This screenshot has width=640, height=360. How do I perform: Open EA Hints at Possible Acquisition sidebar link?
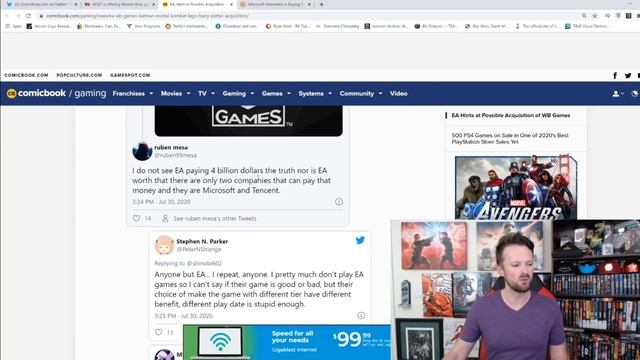coord(511,116)
